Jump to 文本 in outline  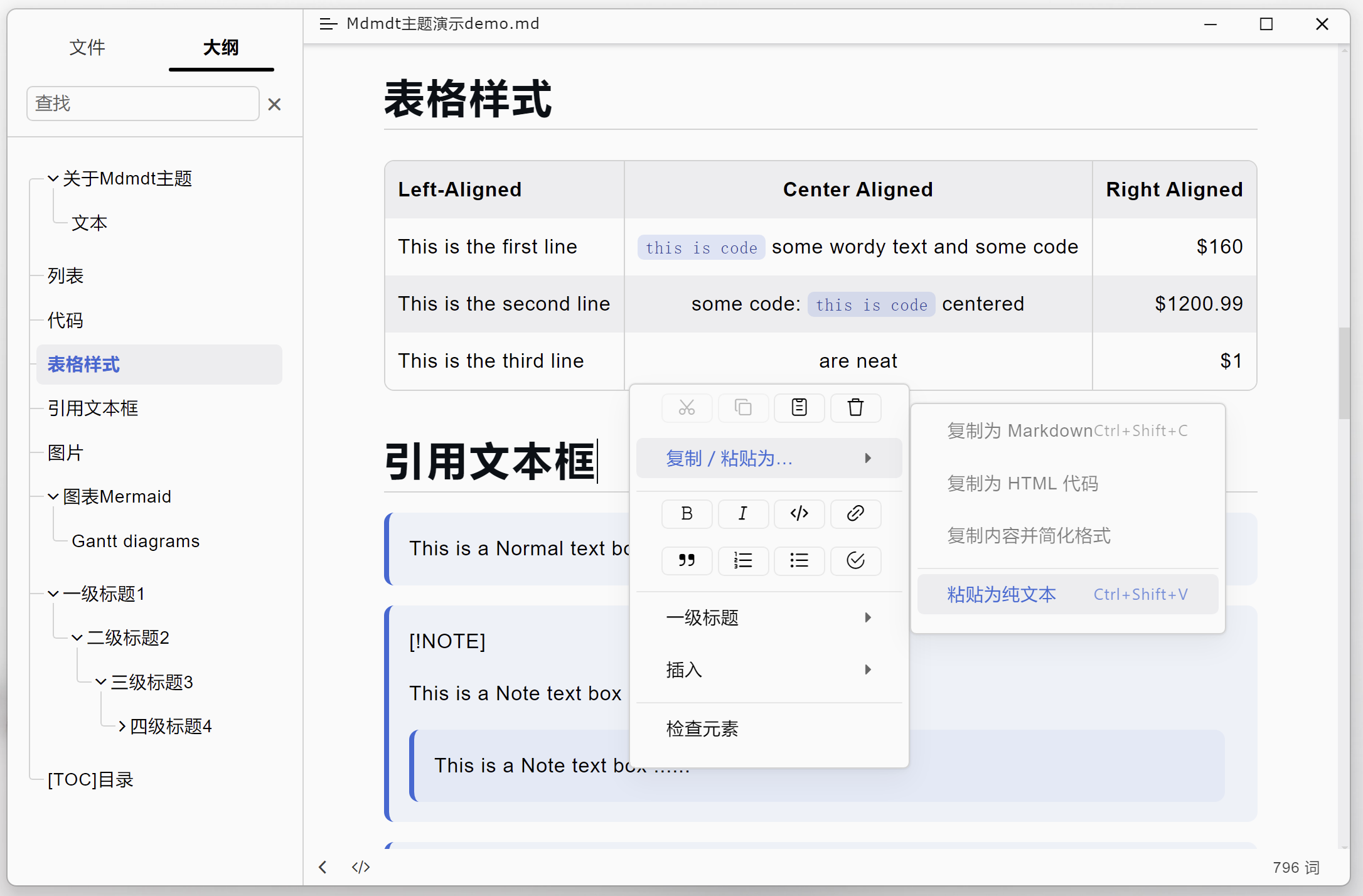89,223
